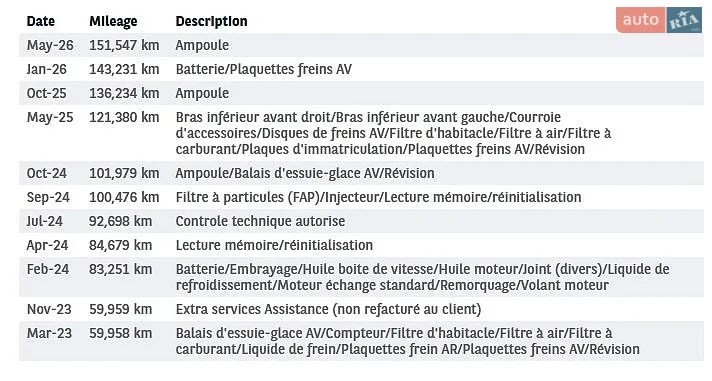Select the Oct-25 service row
The image size is (712, 381).
click(361, 94)
